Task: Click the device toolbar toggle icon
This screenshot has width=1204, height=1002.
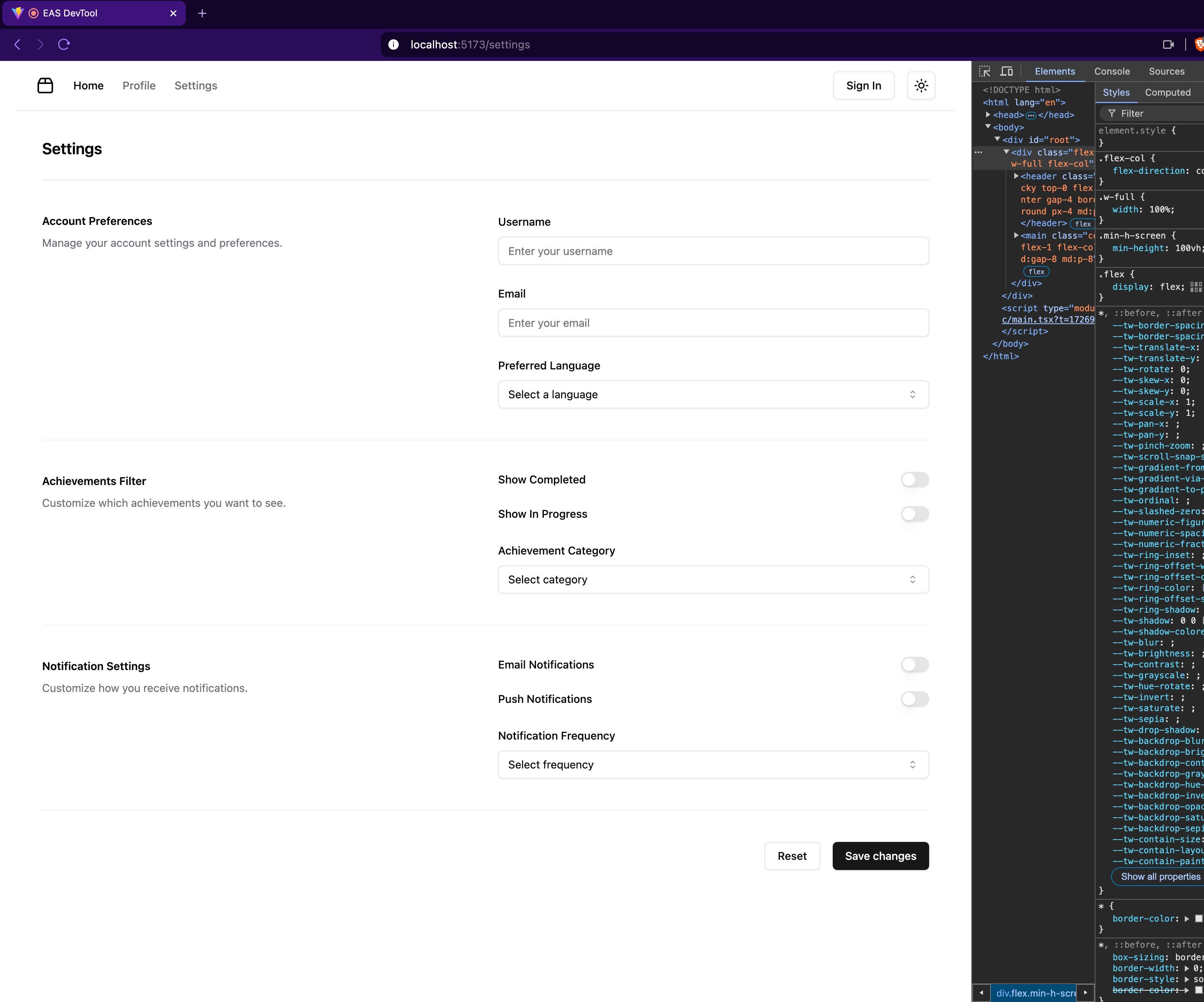Action: [1008, 71]
